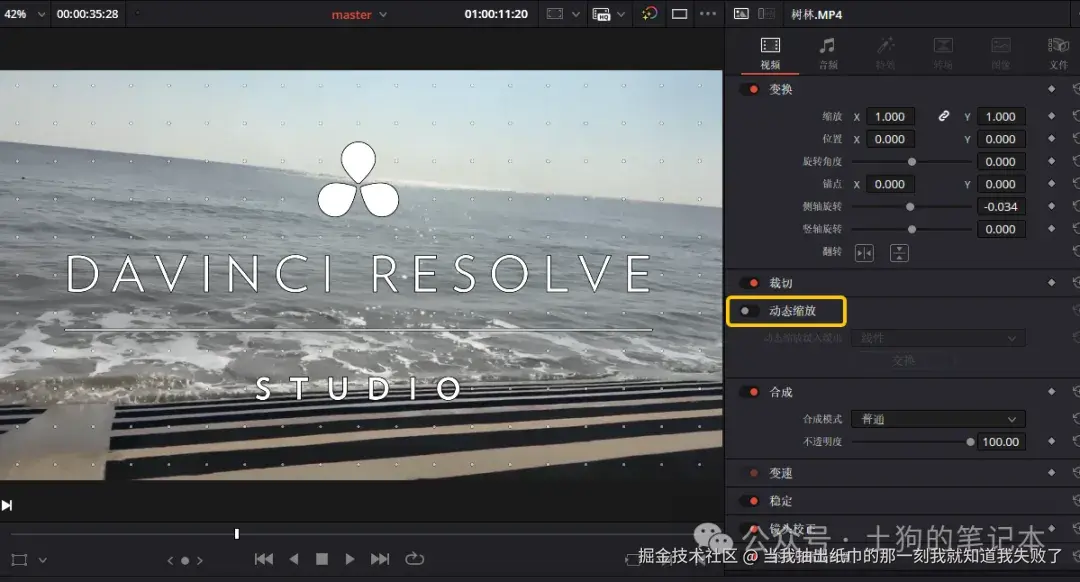This screenshot has height=582, width=1080.
Task: Toggle the 裁切 (Cropping) section switch
Action: [749, 283]
